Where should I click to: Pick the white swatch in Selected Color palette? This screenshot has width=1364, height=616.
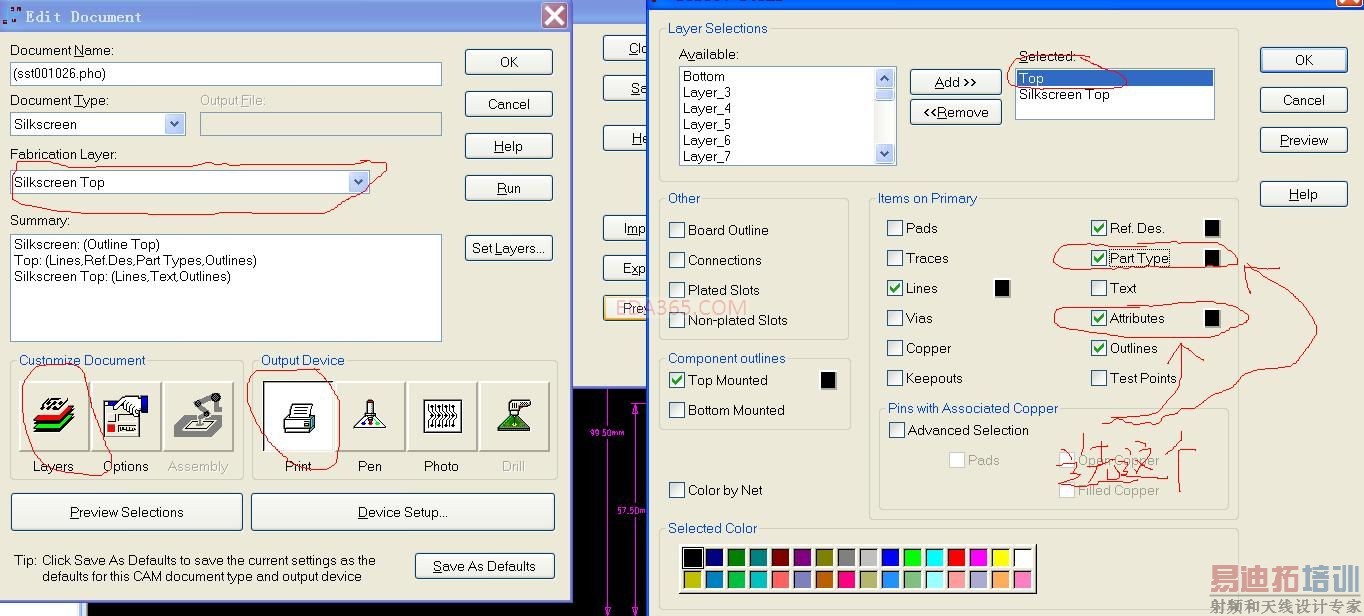[x=1023, y=557]
